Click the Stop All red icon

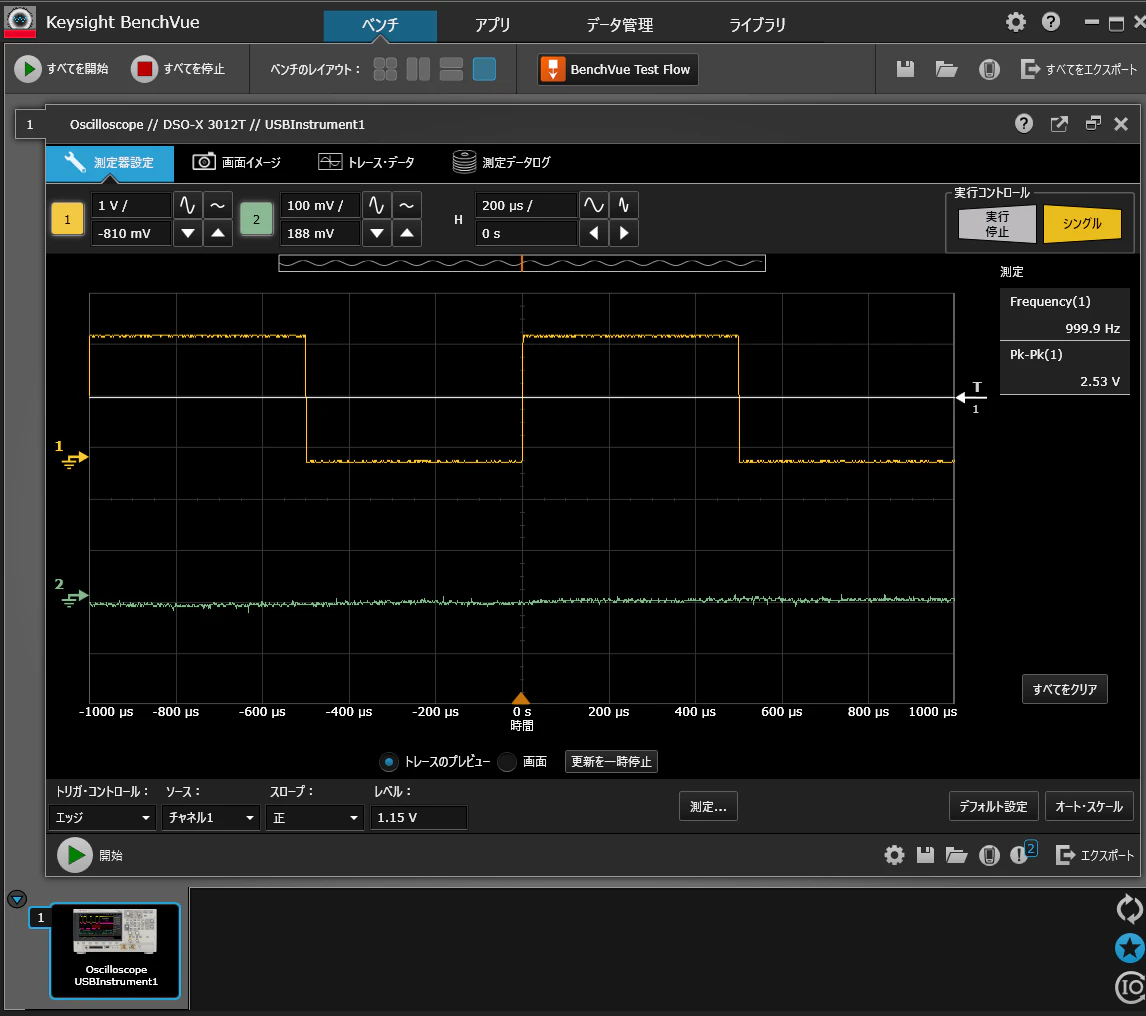pos(144,69)
